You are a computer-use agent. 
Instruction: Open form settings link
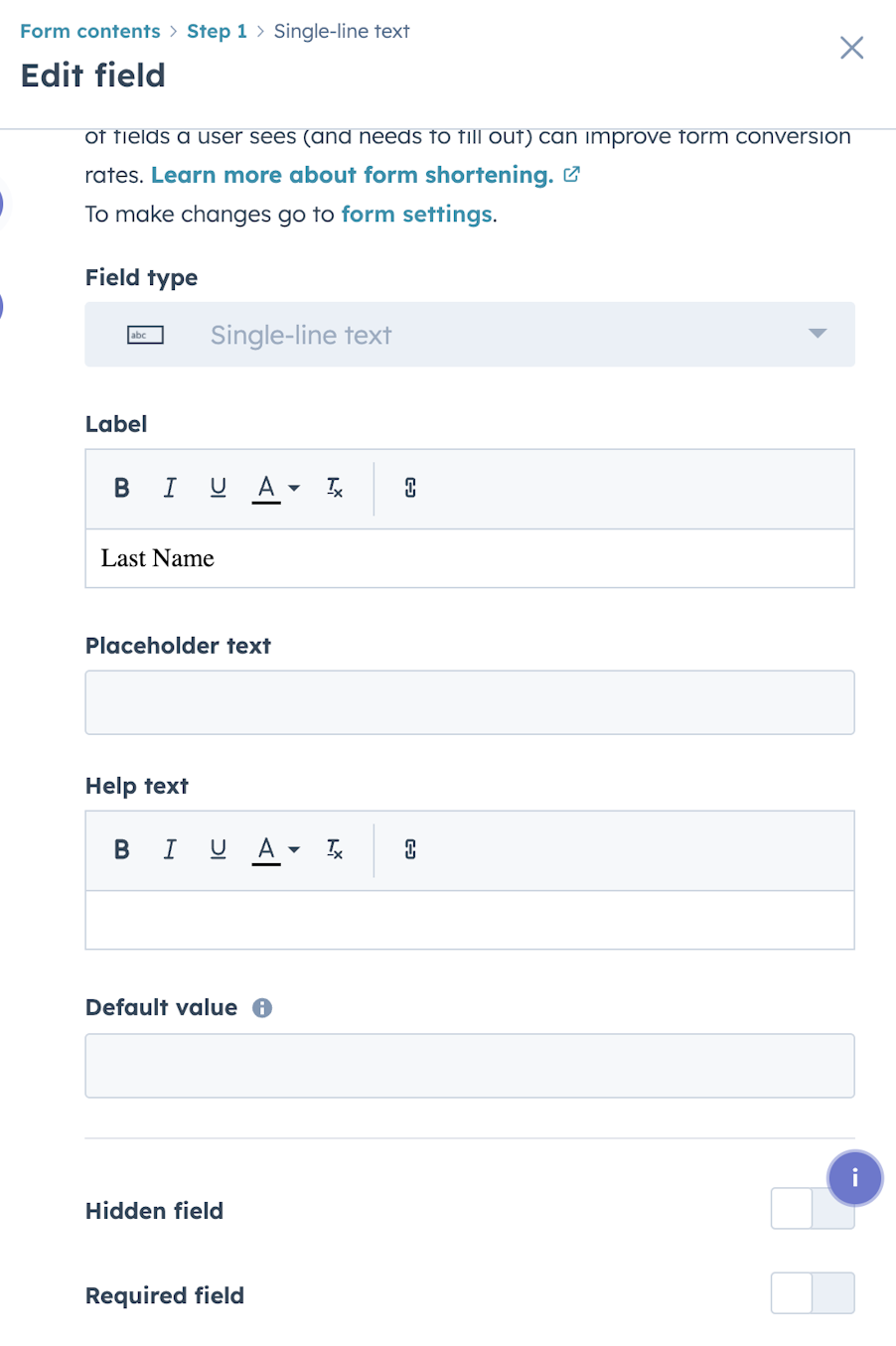coord(416,214)
